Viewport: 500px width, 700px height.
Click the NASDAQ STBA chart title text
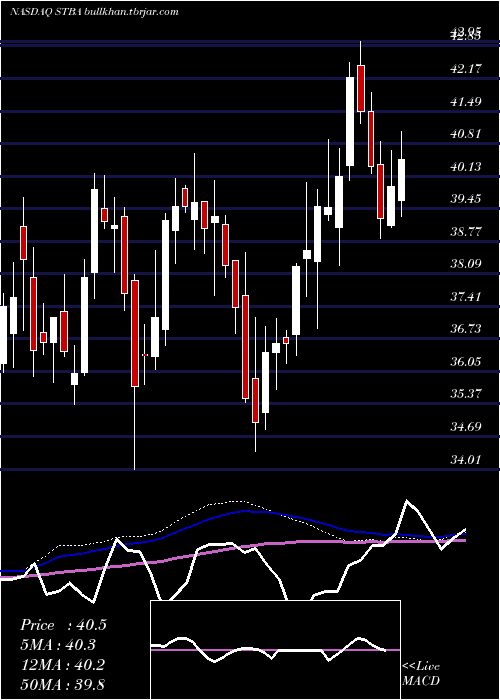[94, 12]
